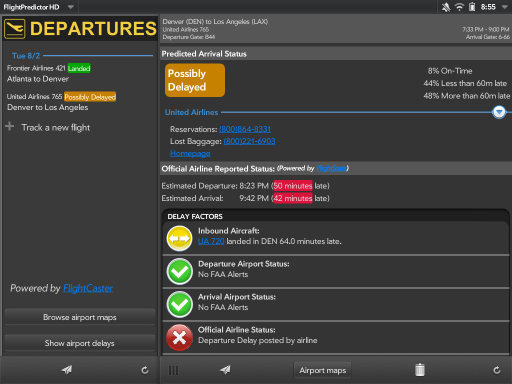Image resolution: width=512 pixels, height=384 pixels.
Task: Click the 50 minutes late highlight
Action: point(293,186)
